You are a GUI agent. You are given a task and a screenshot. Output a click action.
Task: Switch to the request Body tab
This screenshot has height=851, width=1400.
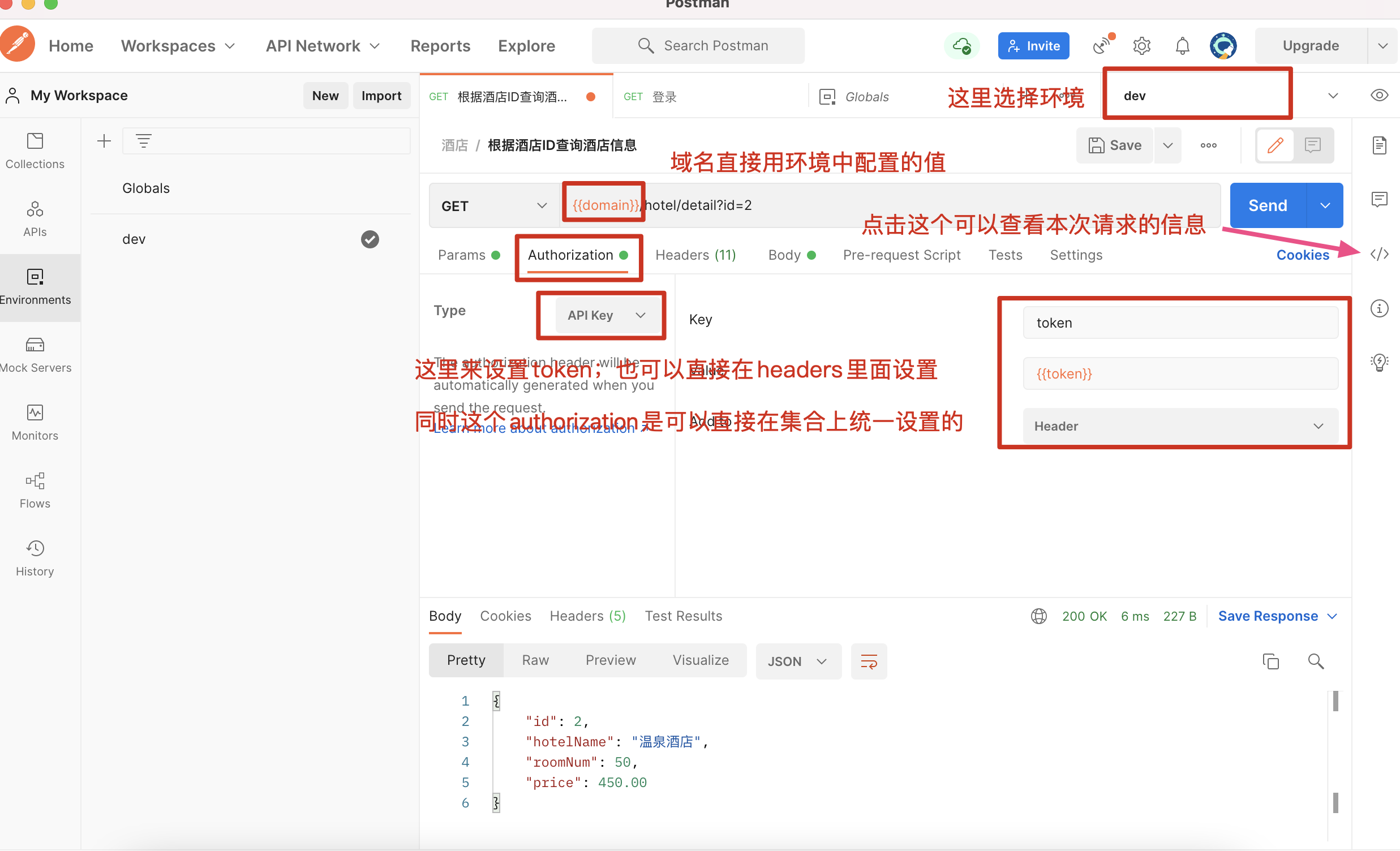click(x=792, y=255)
